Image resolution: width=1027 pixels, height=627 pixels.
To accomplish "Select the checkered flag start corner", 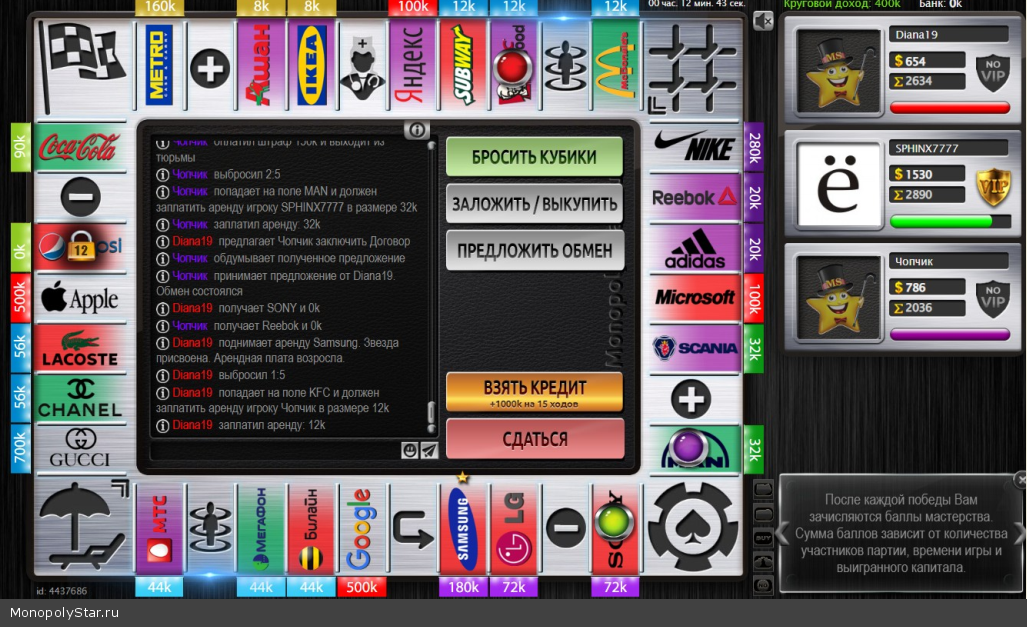I will [83, 66].
